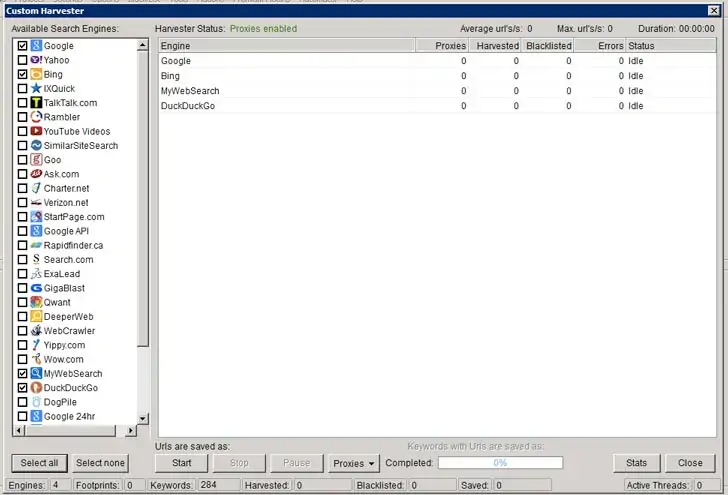The height and width of the screenshot is (495, 728).
Task: Click the Ask.com icon
Action: click(36, 174)
